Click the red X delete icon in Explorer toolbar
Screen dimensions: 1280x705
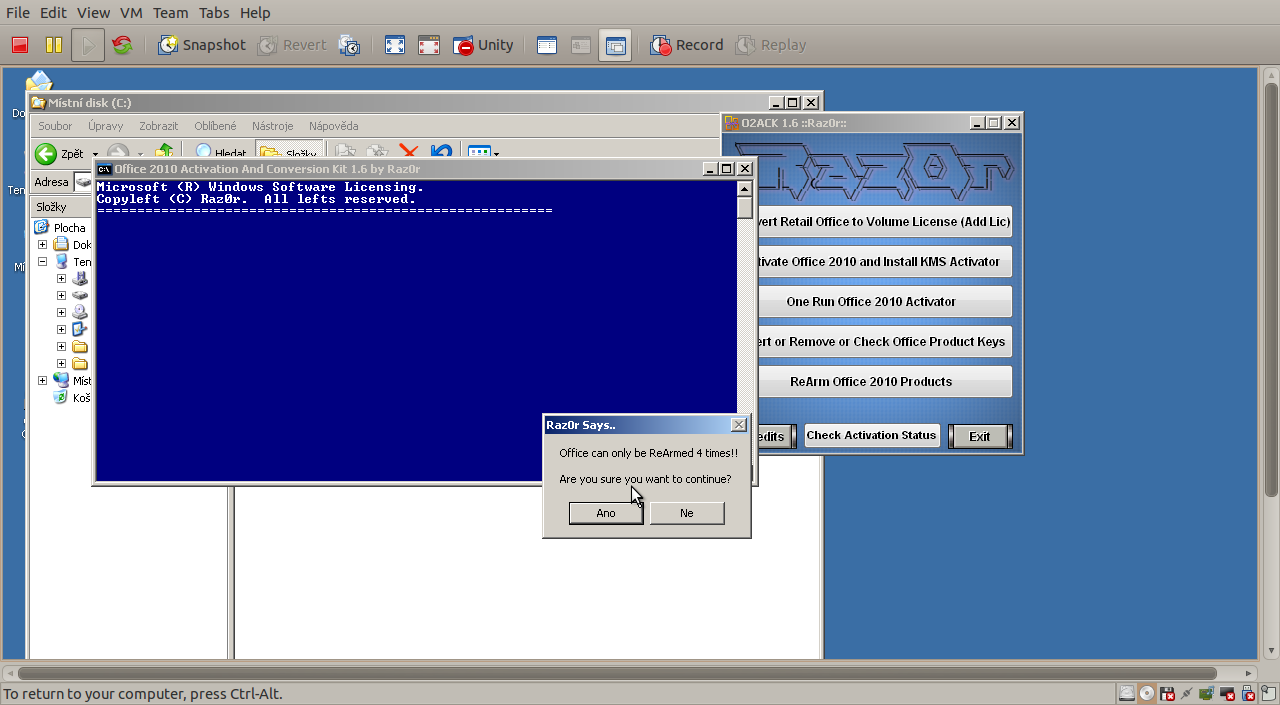[408, 153]
